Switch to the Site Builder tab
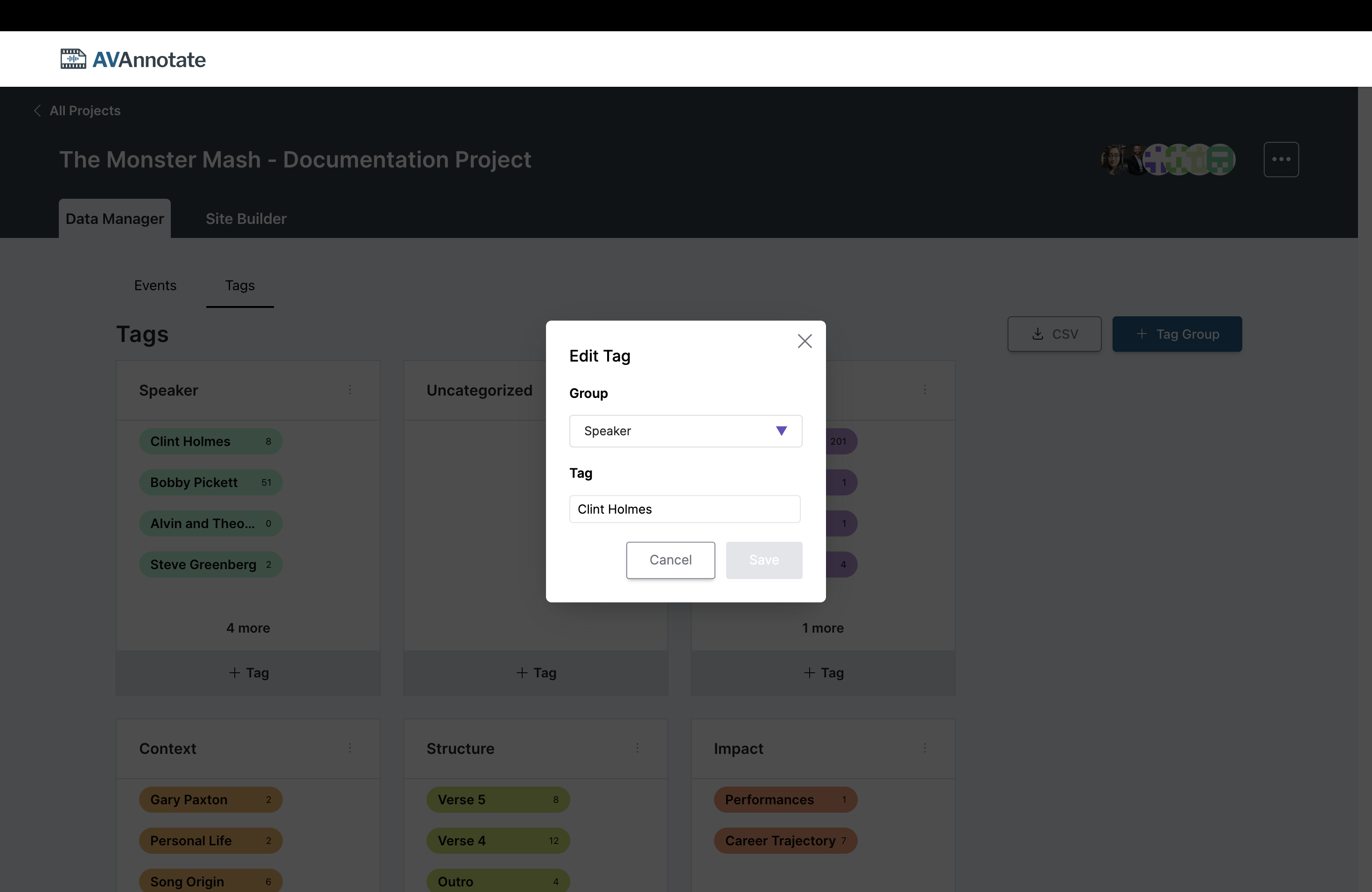 point(246,219)
